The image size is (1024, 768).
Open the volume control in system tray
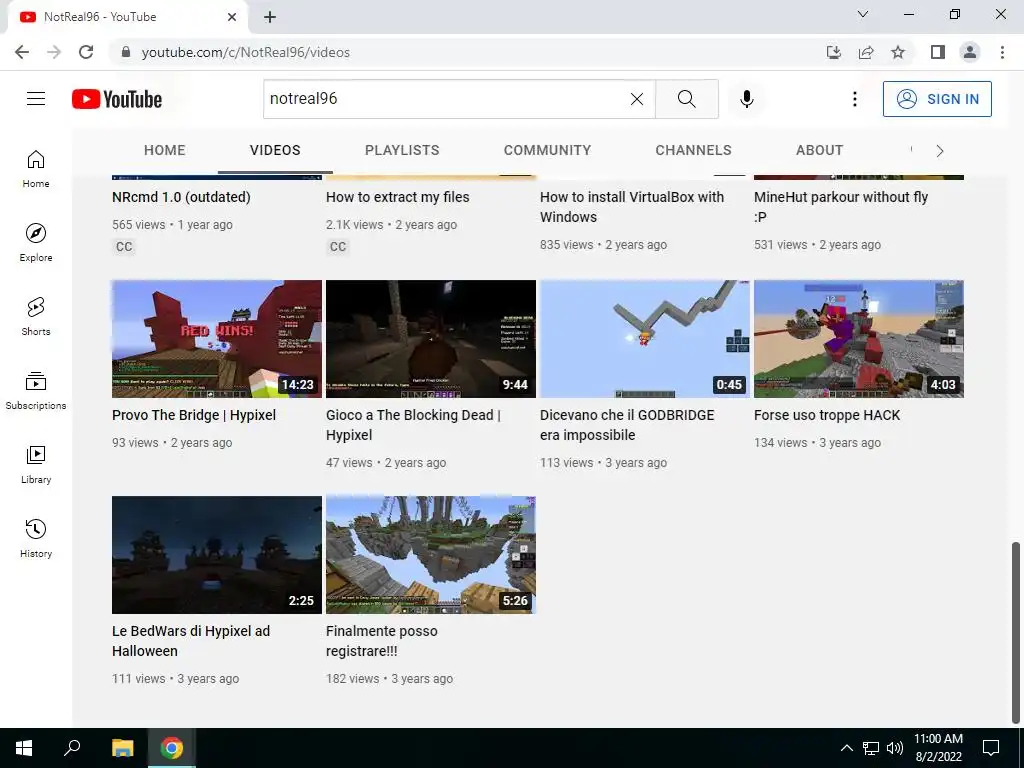895,748
